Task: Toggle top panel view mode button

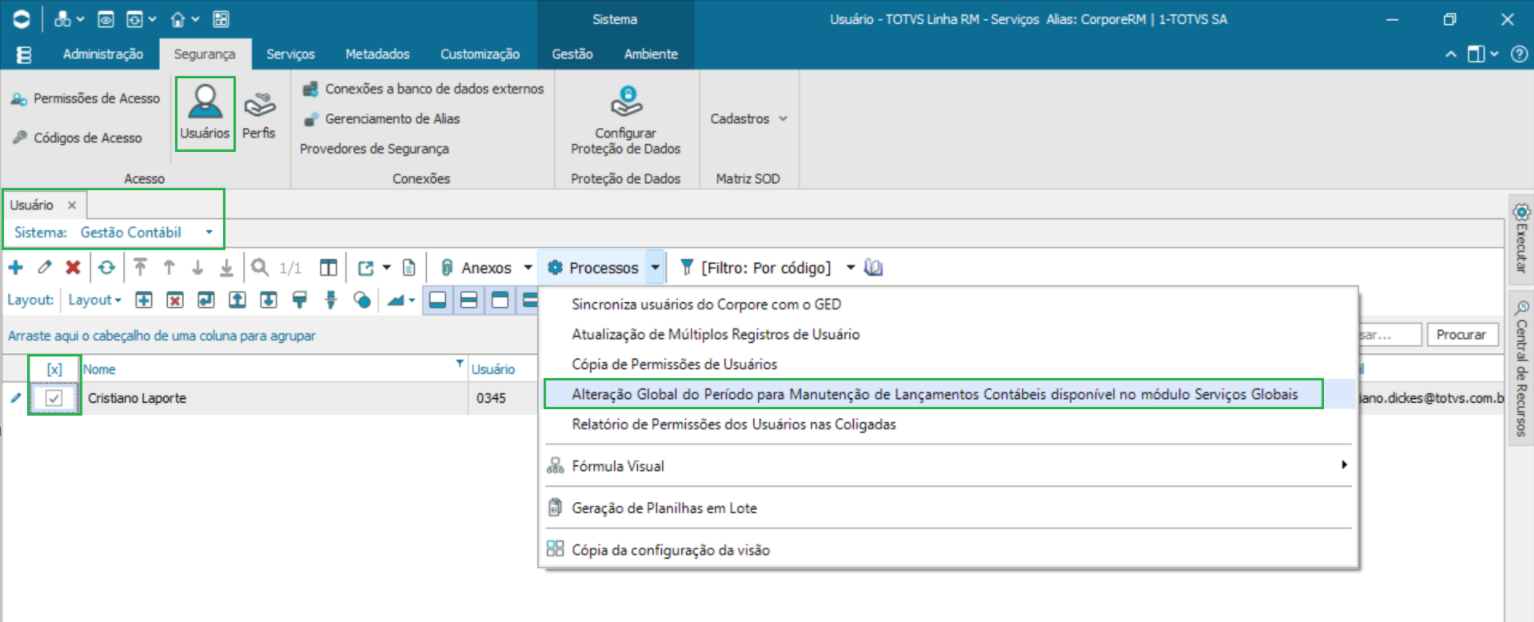Action: click(x=499, y=299)
